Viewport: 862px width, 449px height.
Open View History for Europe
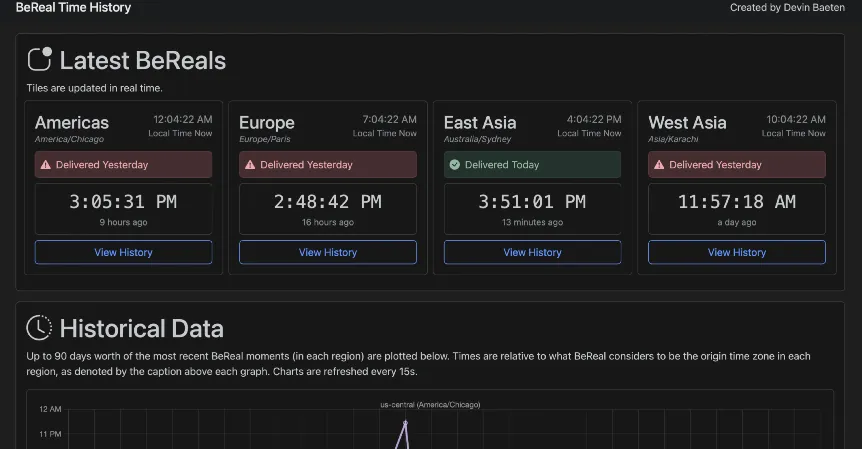(x=328, y=252)
